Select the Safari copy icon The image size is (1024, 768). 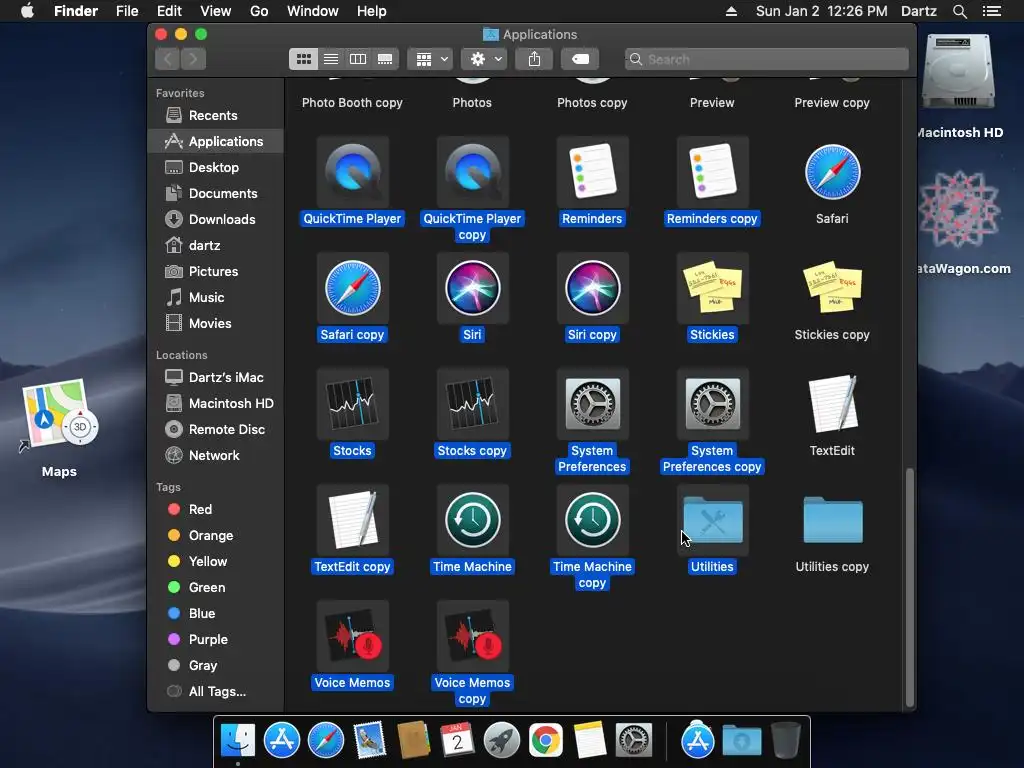click(x=353, y=288)
